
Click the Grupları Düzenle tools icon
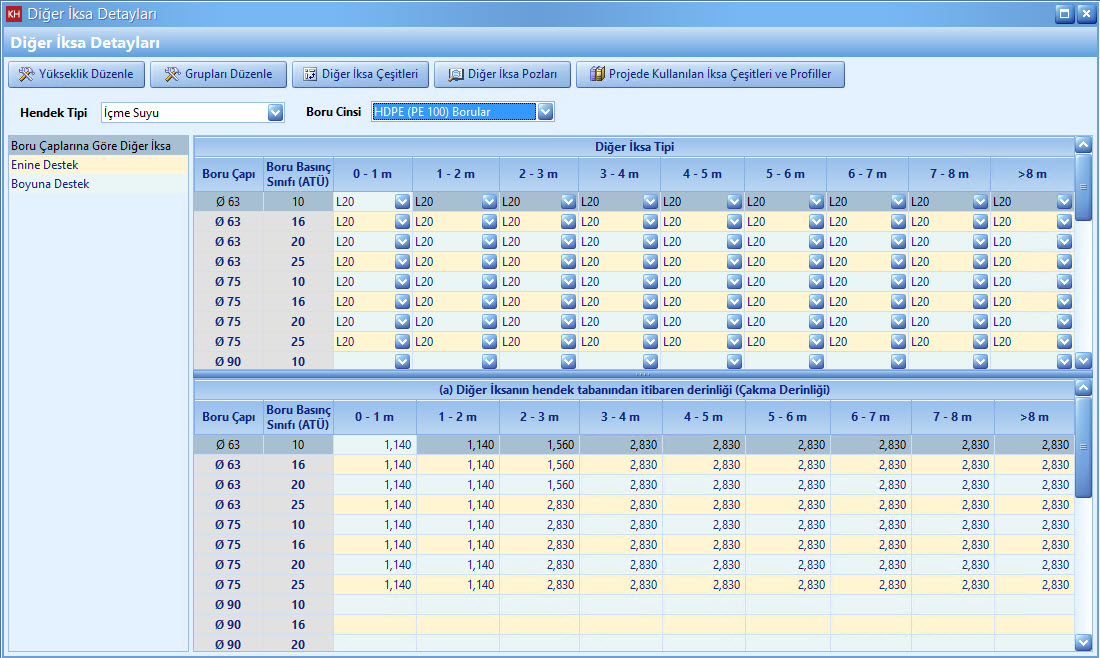(172, 74)
